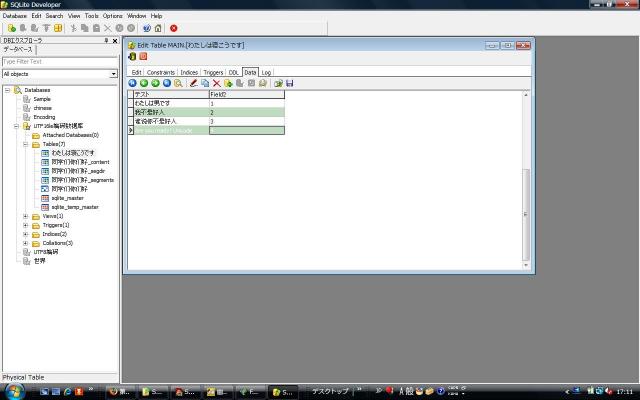Open the Window menu
The image size is (640, 400).
[137, 16]
